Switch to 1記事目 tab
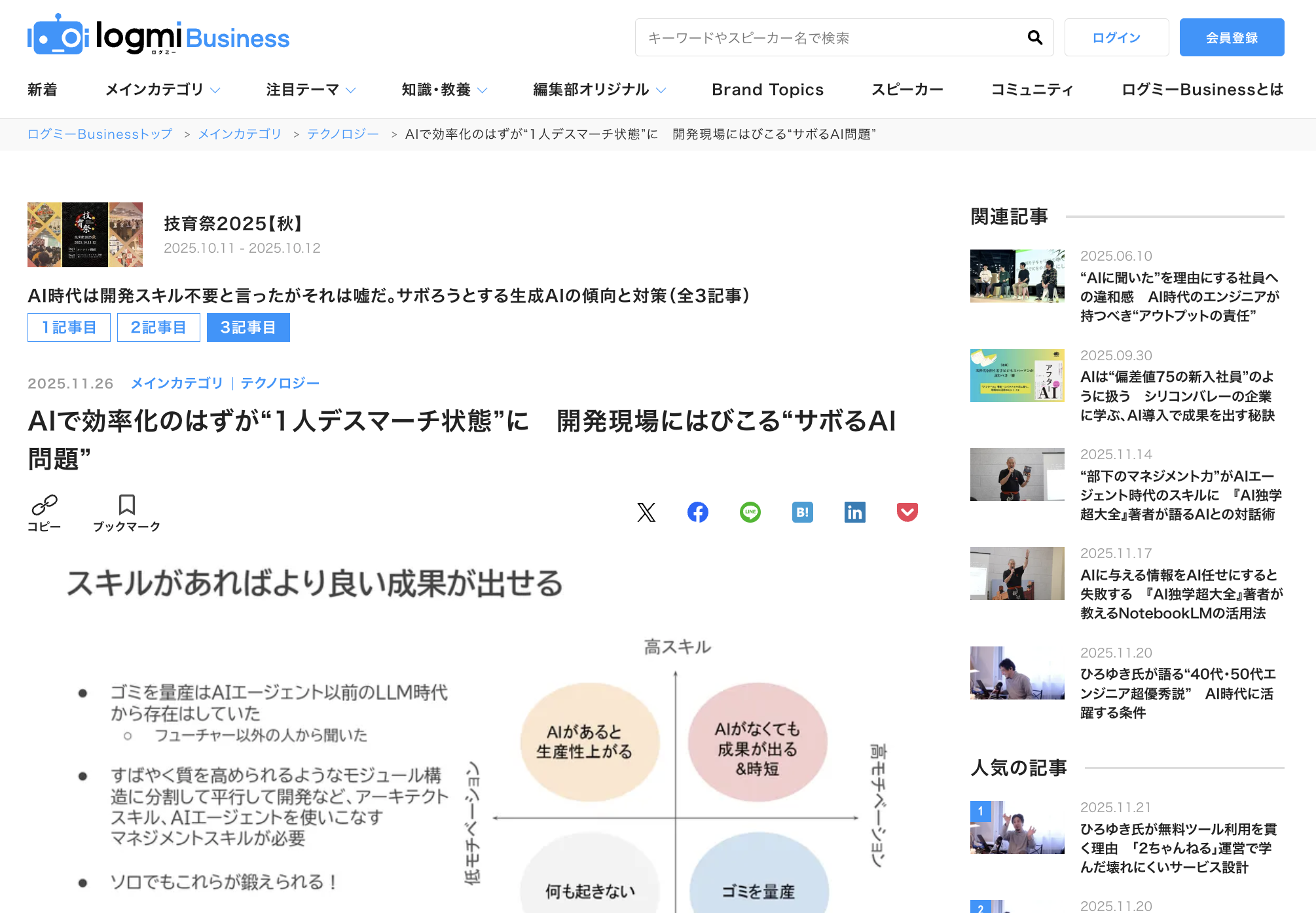The image size is (1316, 913). pos(69,327)
